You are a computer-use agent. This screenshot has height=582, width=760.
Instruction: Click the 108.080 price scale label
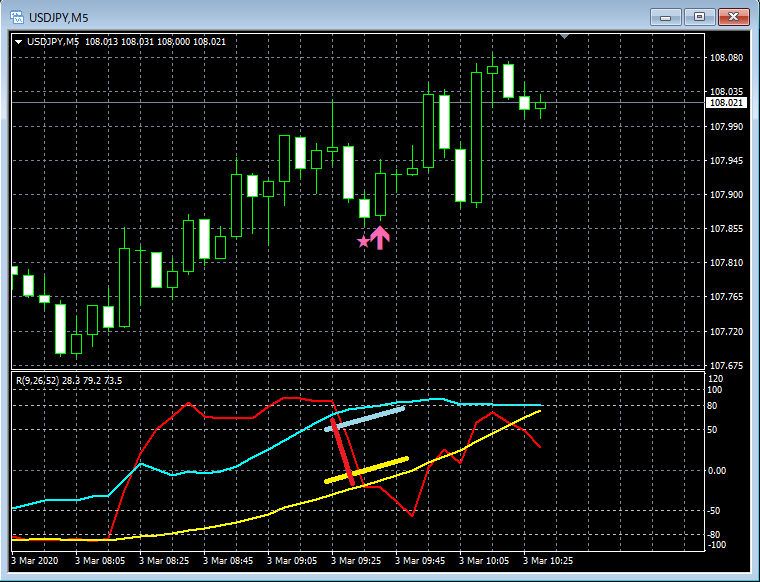tap(726, 58)
